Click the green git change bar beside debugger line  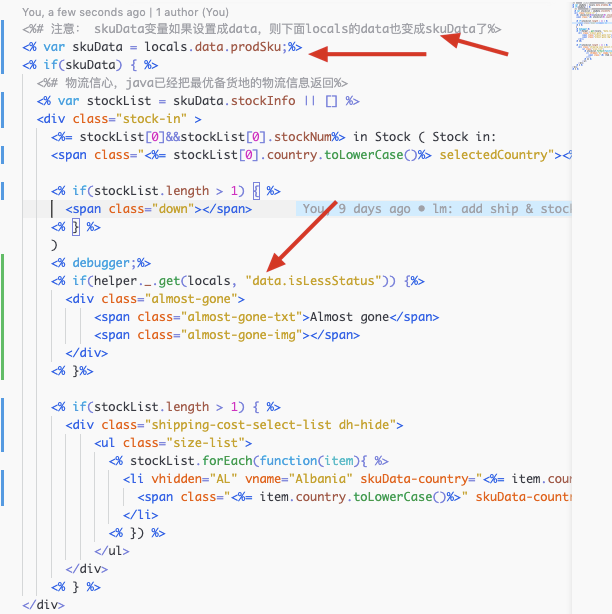(x=2, y=317)
